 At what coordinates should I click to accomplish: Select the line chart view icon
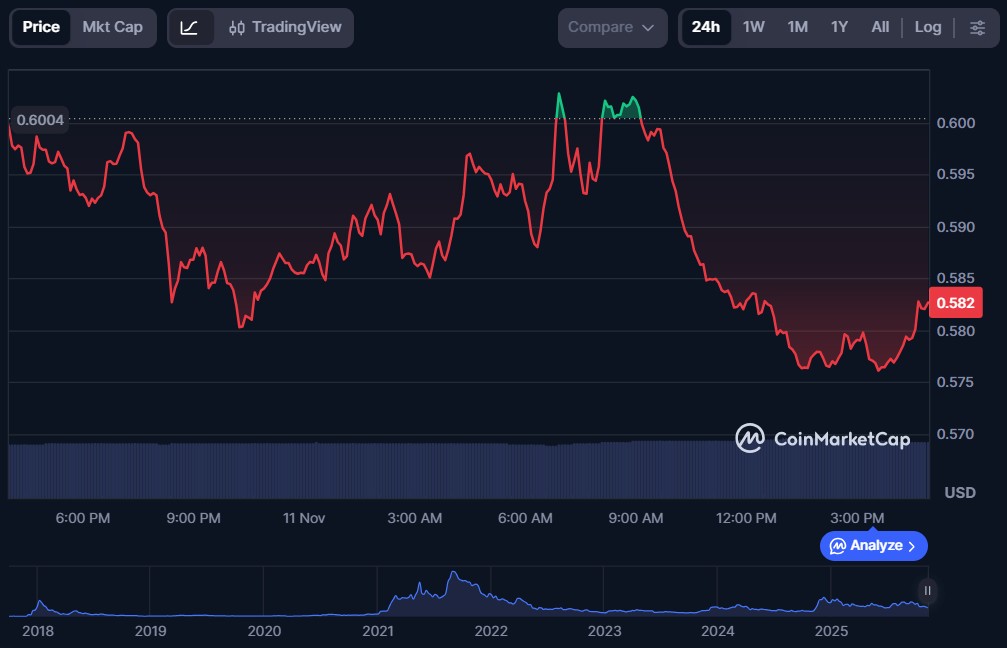click(189, 28)
